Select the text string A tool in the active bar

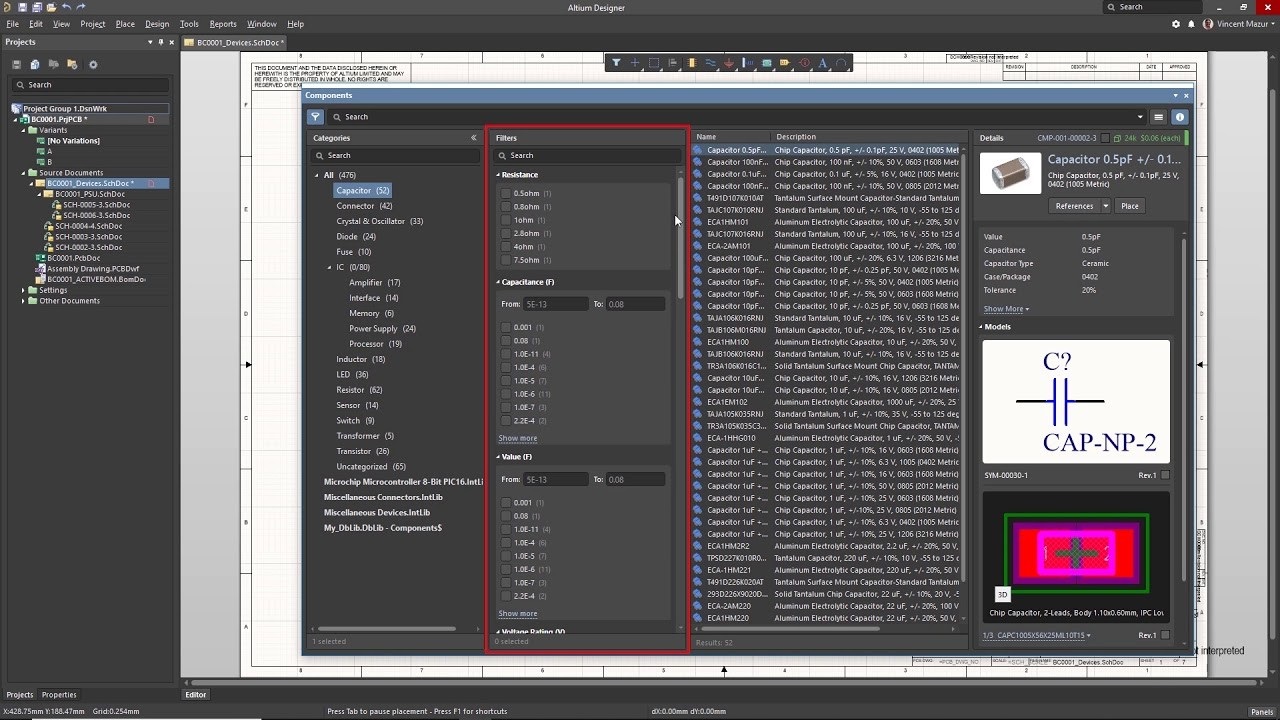[823, 63]
